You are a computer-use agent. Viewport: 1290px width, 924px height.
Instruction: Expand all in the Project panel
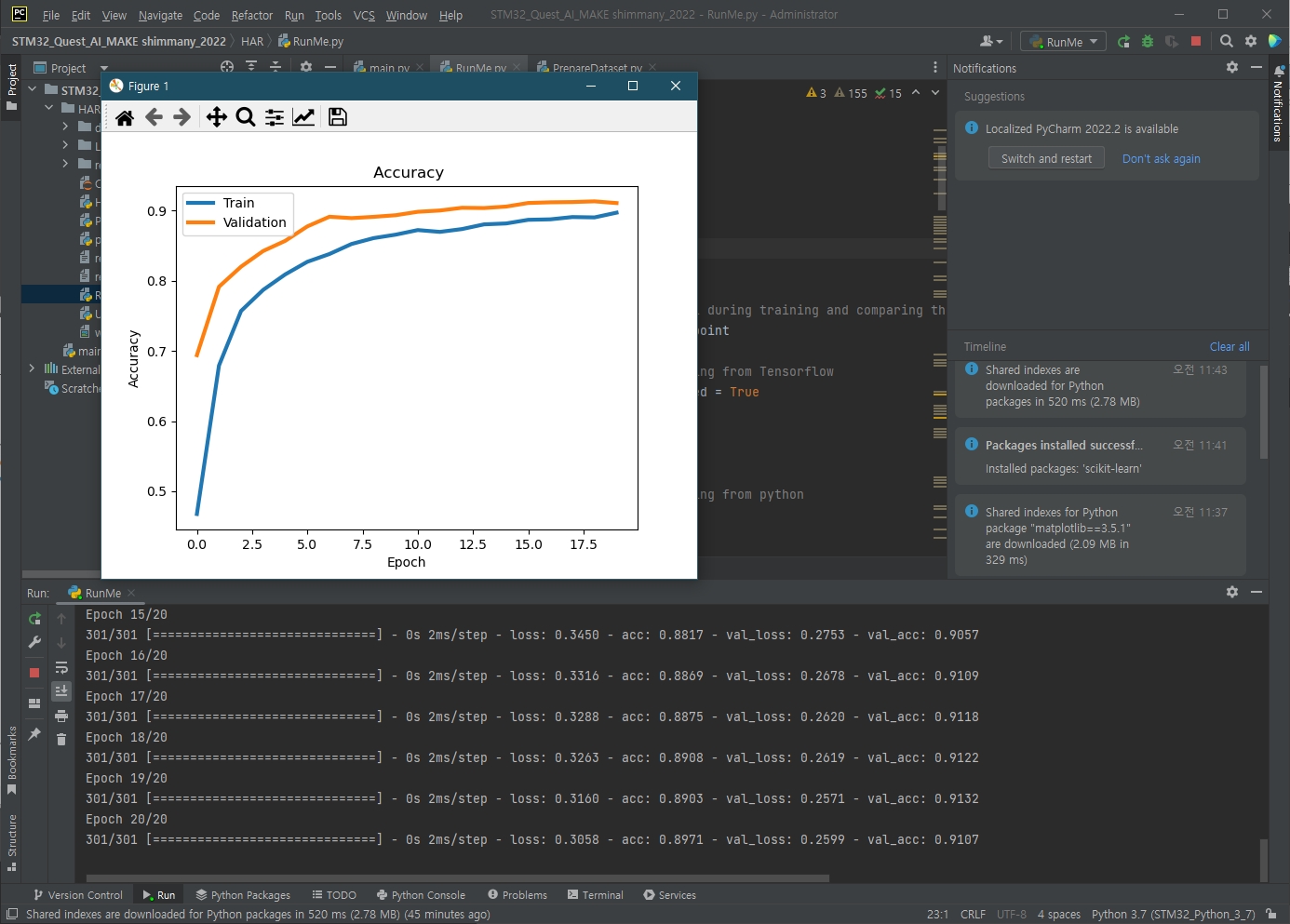251,67
